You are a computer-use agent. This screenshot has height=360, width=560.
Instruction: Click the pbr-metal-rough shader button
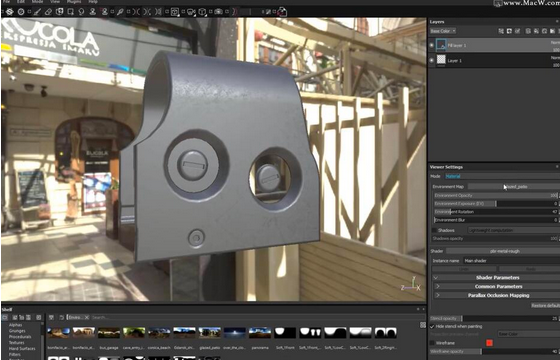[502, 251]
